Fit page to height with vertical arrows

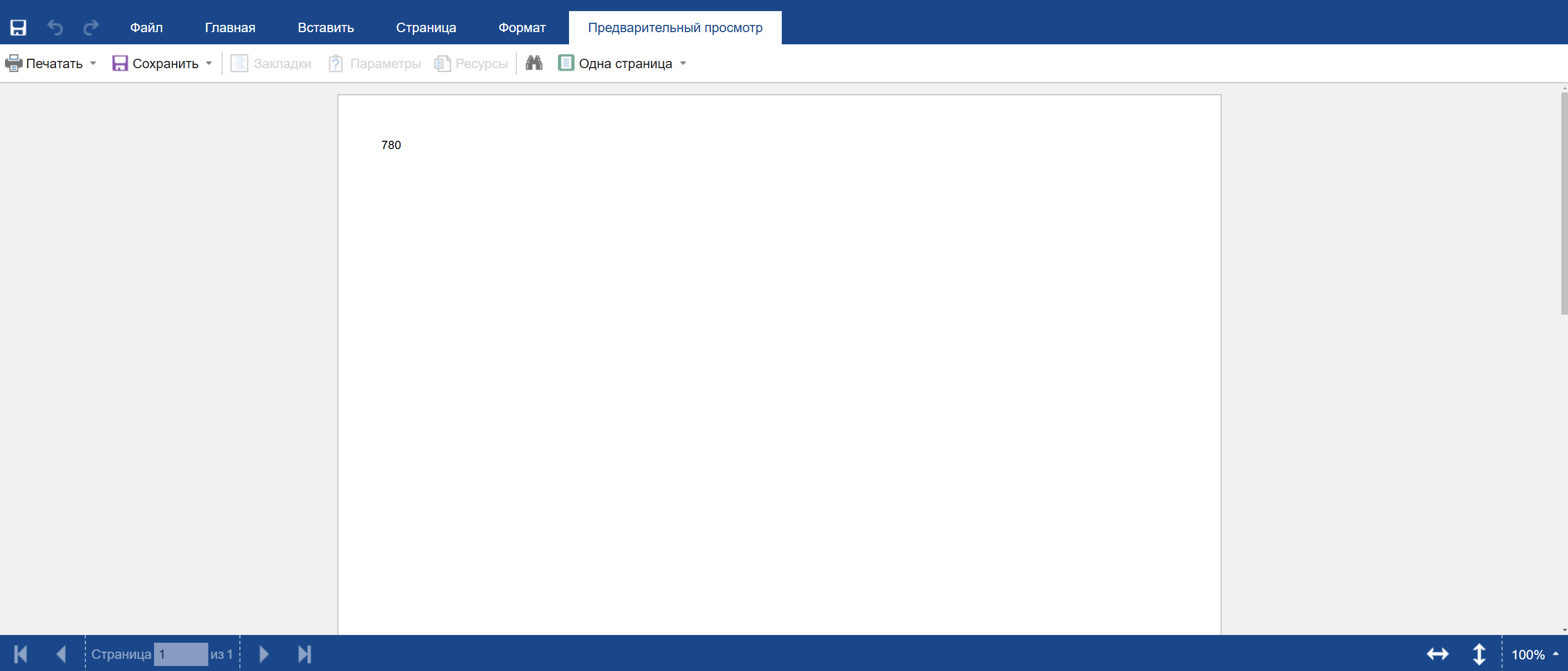(x=1479, y=654)
